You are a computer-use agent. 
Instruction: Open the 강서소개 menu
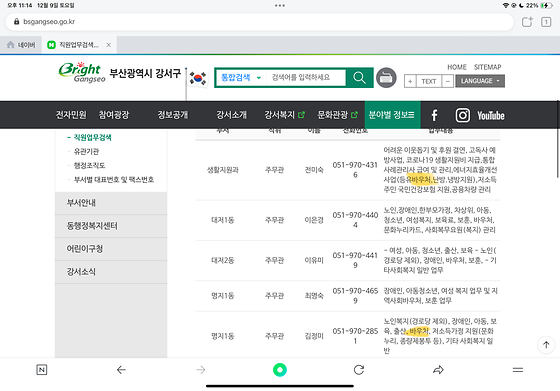pos(231,115)
